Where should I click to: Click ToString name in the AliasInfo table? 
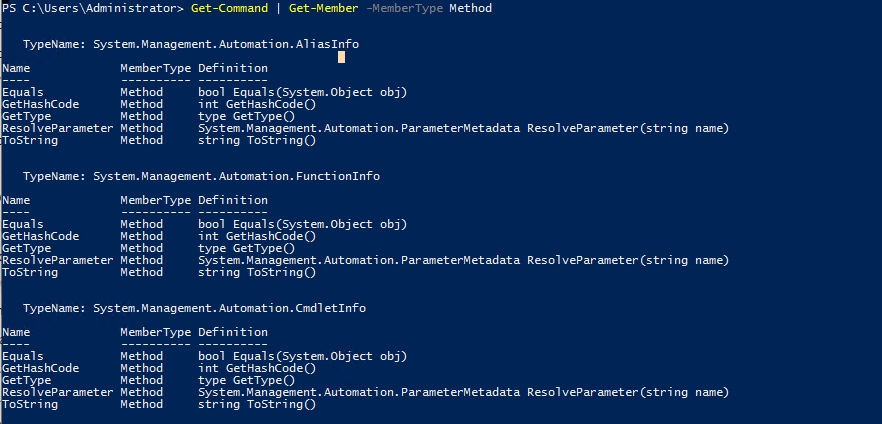[x=30, y=140]
